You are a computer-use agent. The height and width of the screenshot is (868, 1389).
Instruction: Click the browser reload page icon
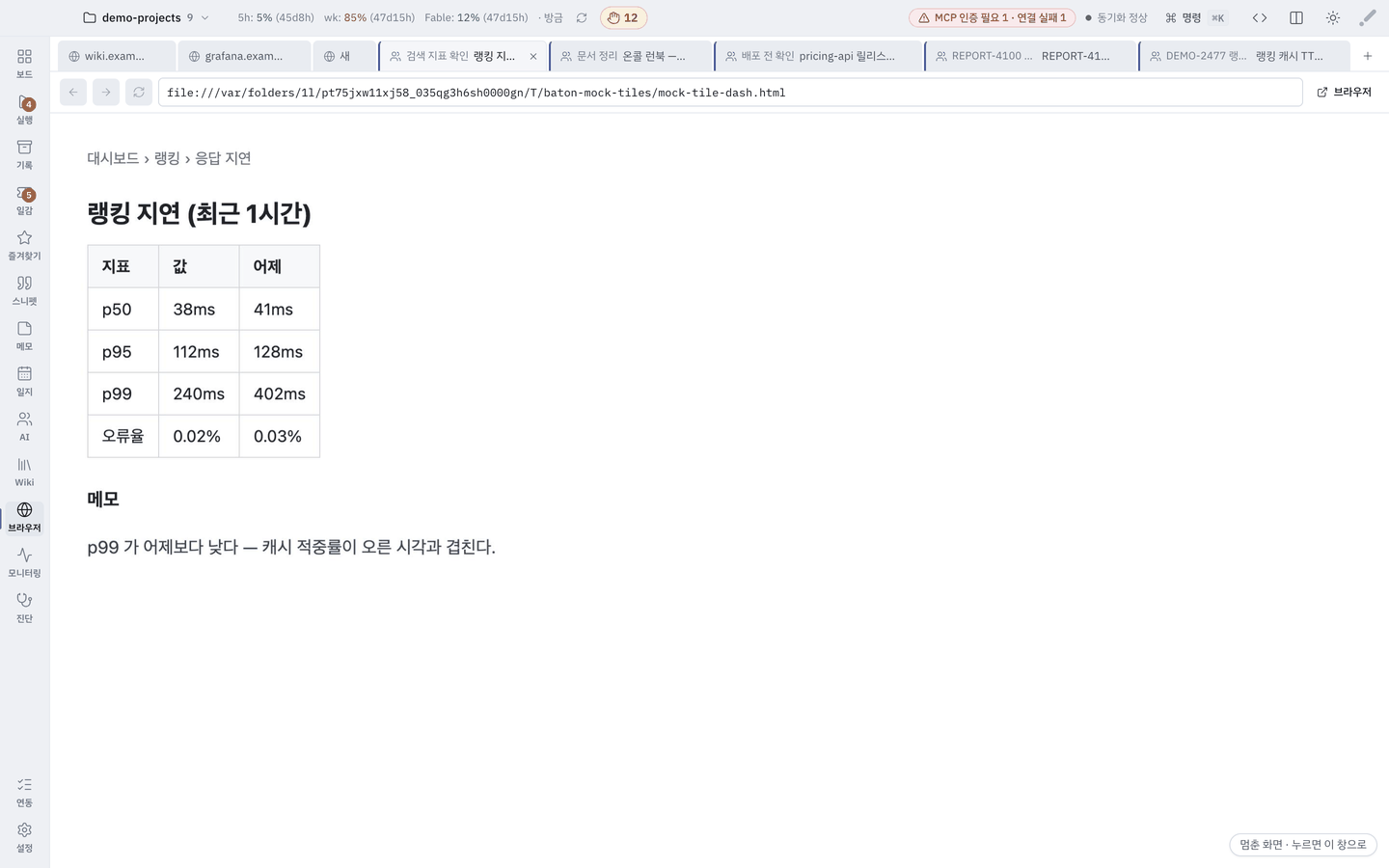[x=139, y=93]
